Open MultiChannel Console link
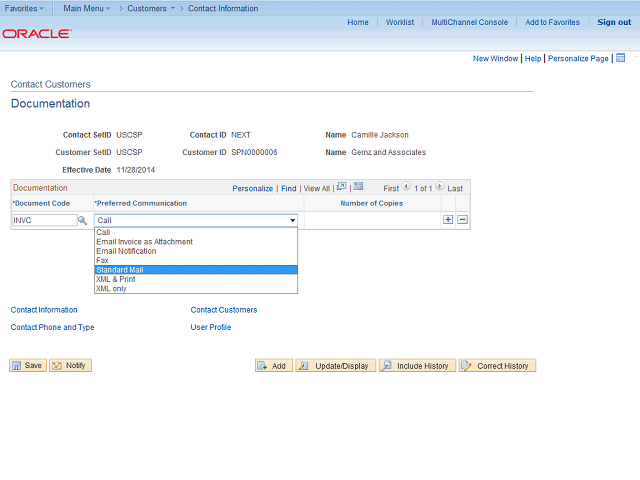The height and width of the screenshot is (480, 640). (469, 22)
